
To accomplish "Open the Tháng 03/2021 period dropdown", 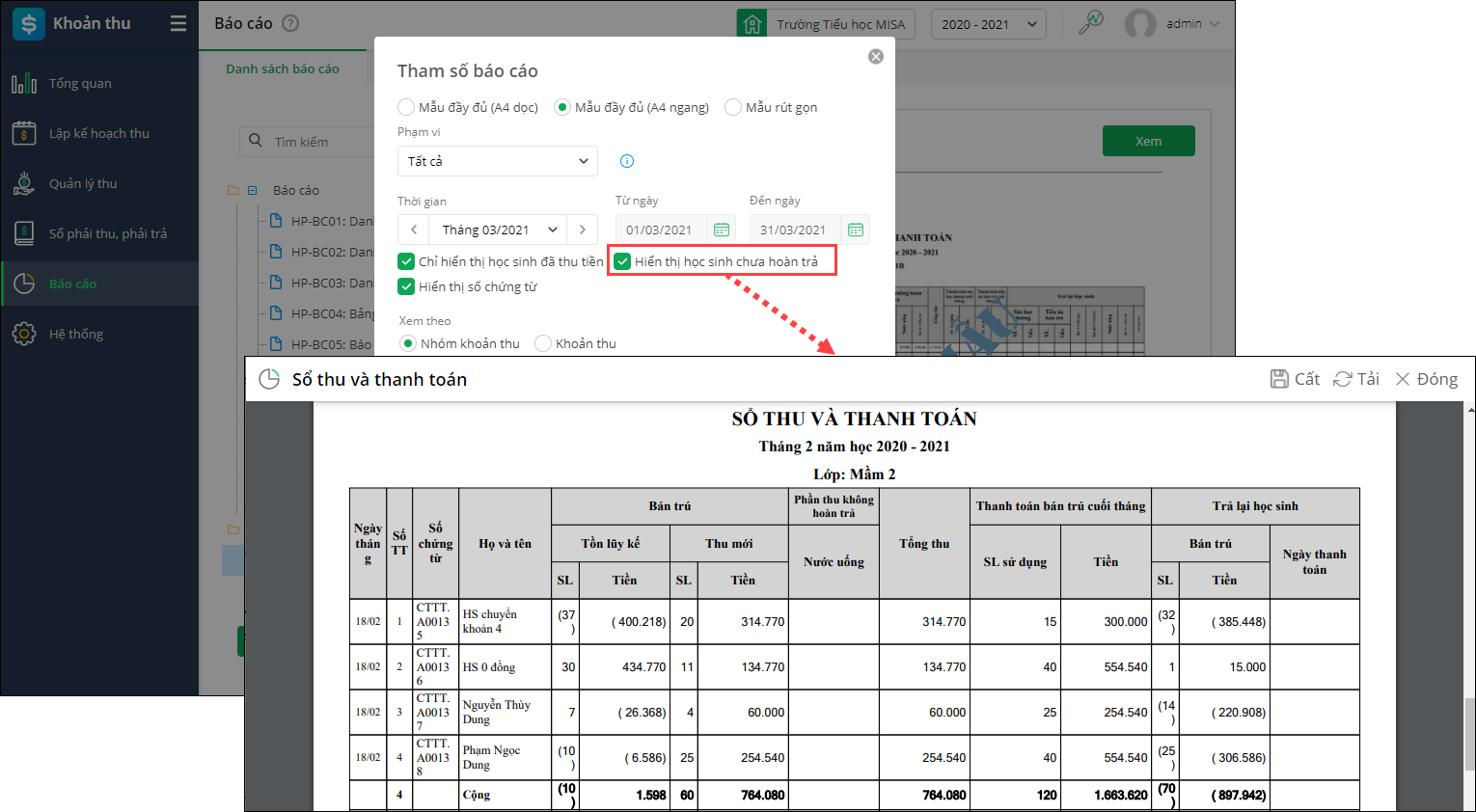I will (x=498, y=230).
